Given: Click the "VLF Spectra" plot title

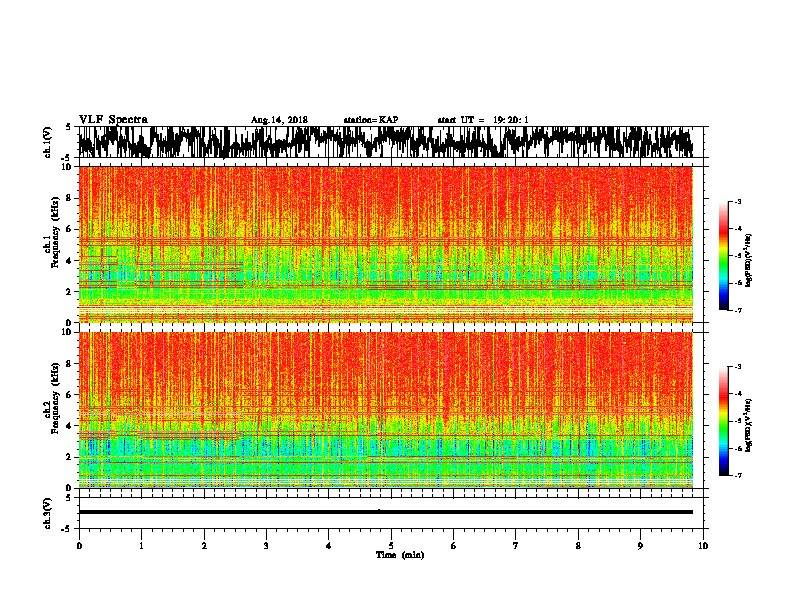Looking at the screenshot, I should (113, 120).
